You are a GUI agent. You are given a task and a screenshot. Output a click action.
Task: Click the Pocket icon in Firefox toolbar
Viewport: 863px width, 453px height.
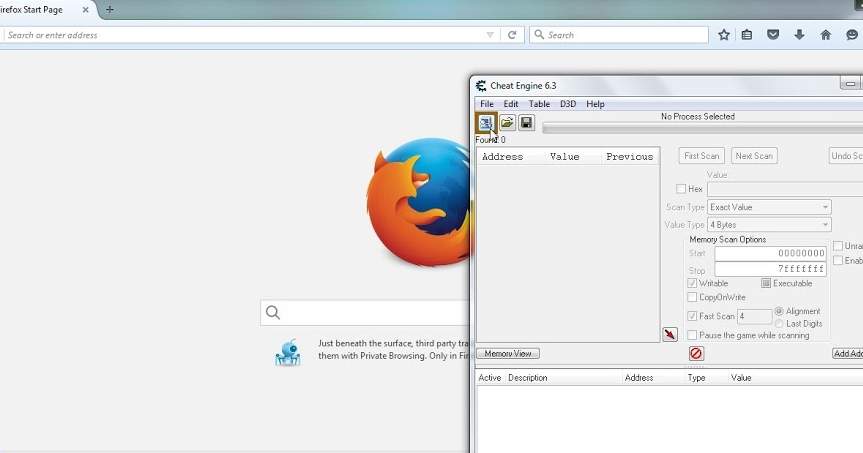pyautogui.click(x=773, y=35)
